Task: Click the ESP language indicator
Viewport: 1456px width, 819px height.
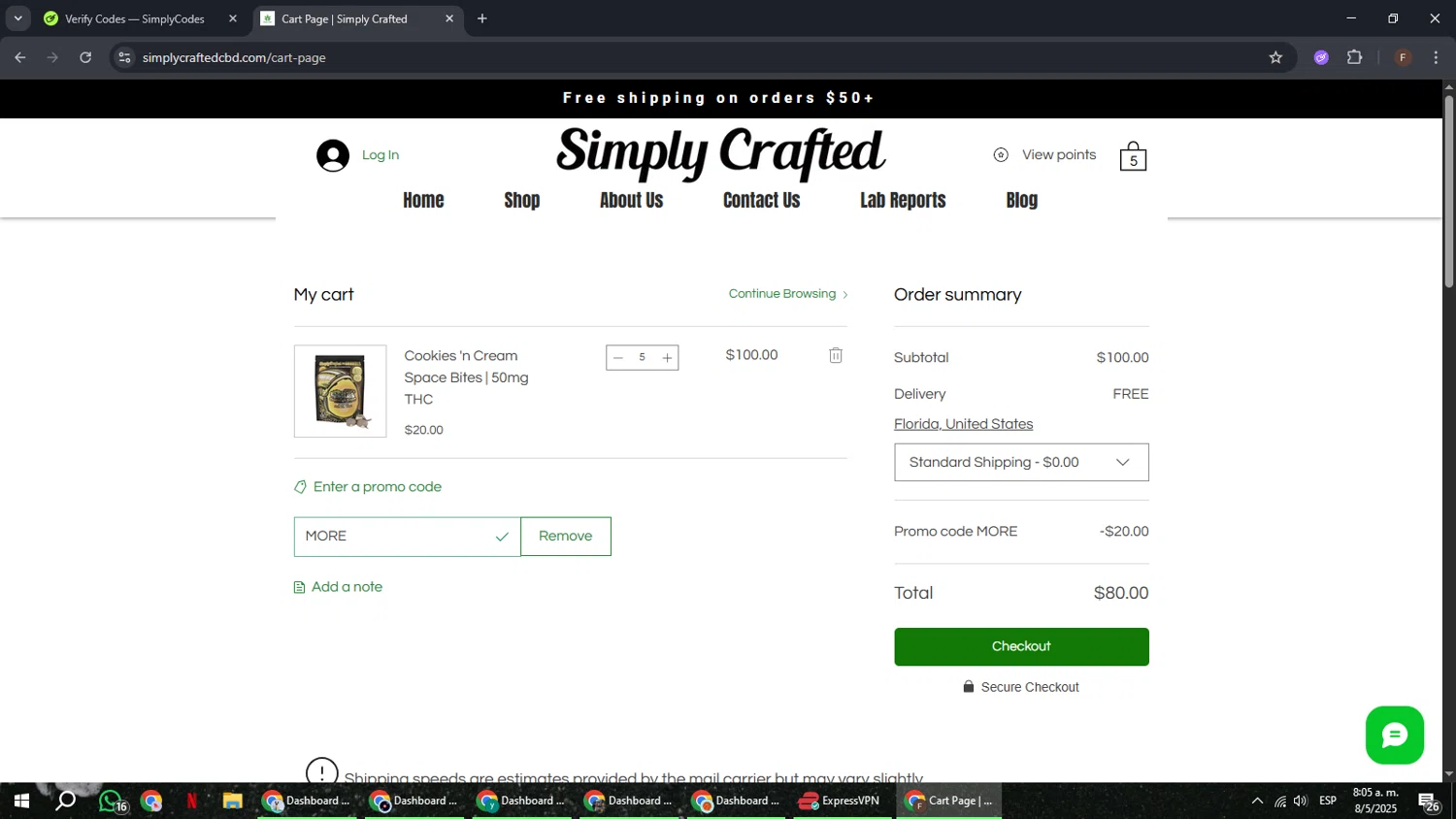Action: (x=1328, y=801)
